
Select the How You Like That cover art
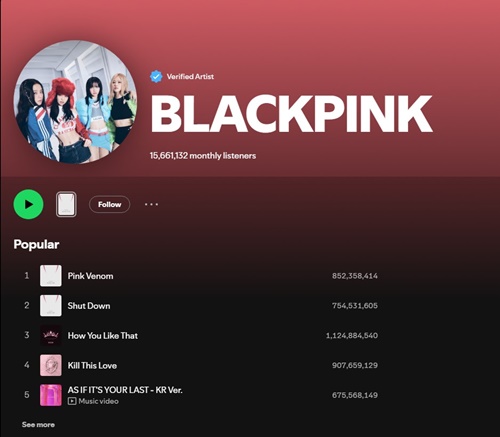click(51, 335)
